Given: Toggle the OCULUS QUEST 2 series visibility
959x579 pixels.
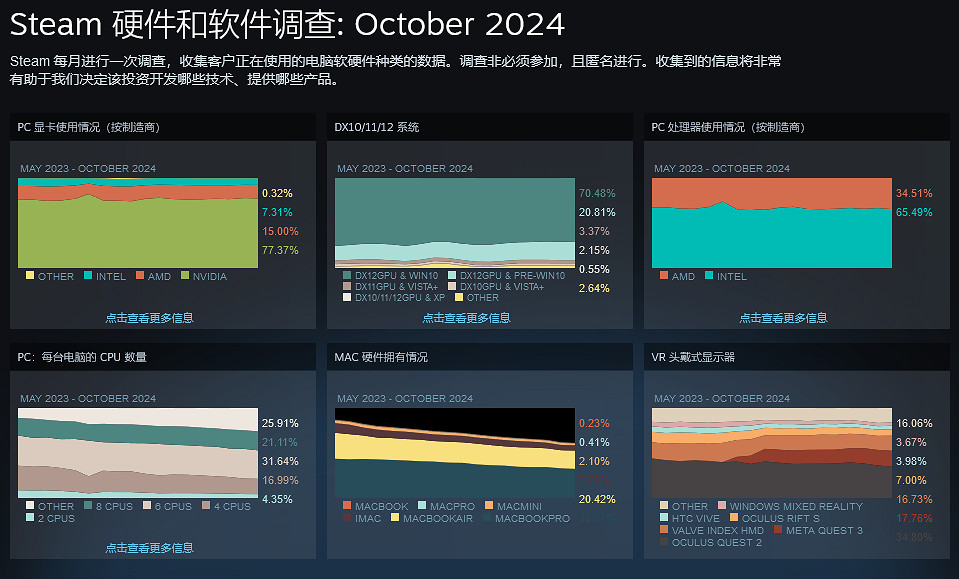Looking at the screenshot, I should click(x=662, y=542).
